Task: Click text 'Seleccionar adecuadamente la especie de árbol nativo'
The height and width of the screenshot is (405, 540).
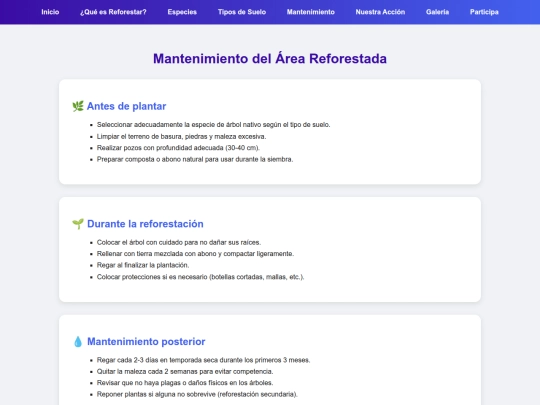Action: coord(179,125)
